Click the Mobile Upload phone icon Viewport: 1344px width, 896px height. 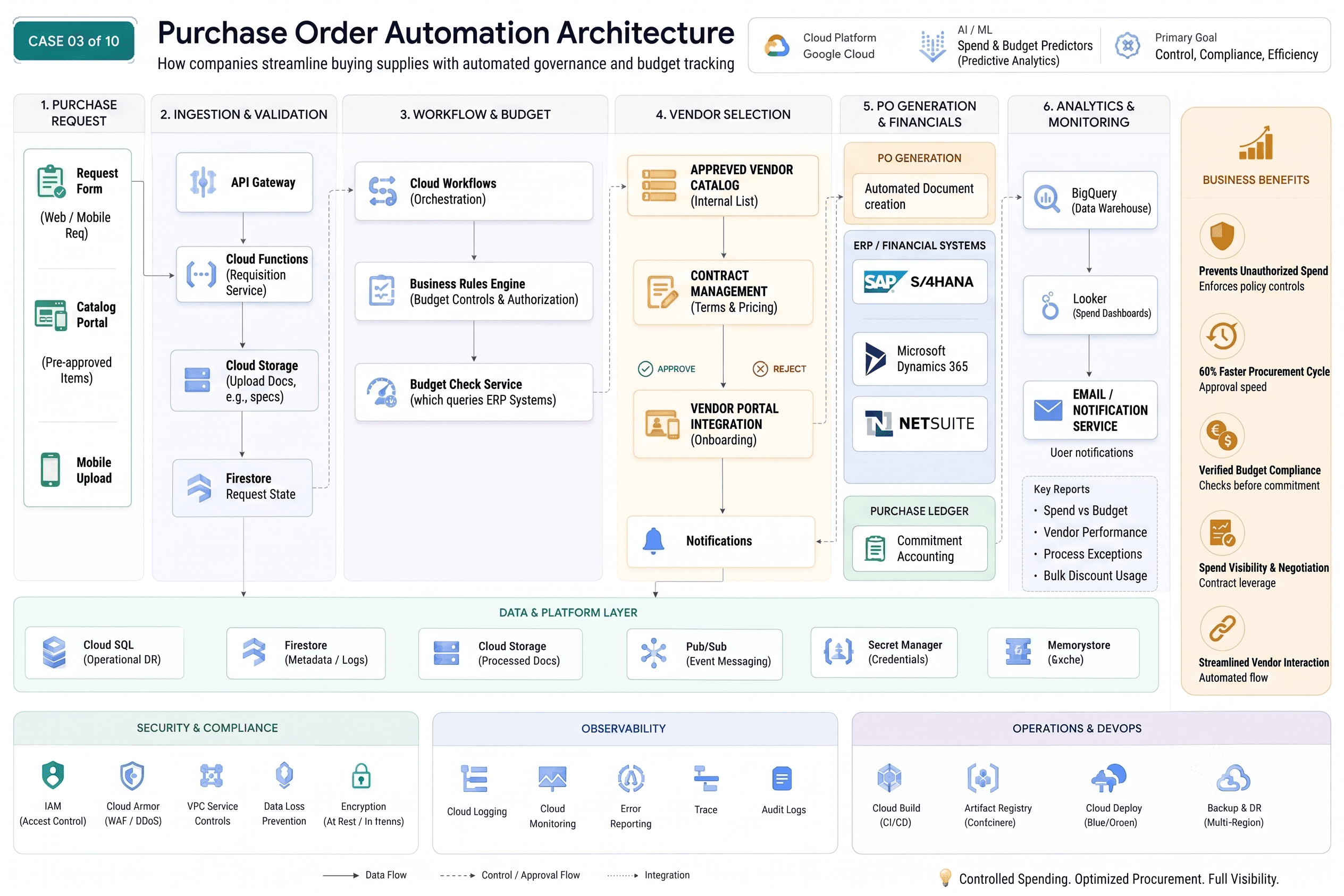pyautogui.click(x=51, y=470)
